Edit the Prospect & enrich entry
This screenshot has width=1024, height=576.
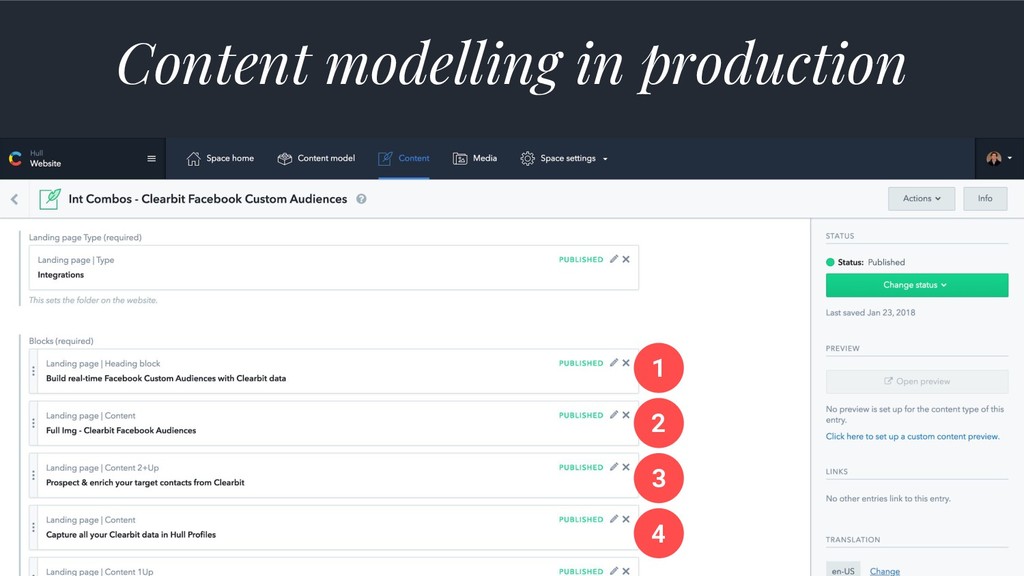tap(614, 467)
